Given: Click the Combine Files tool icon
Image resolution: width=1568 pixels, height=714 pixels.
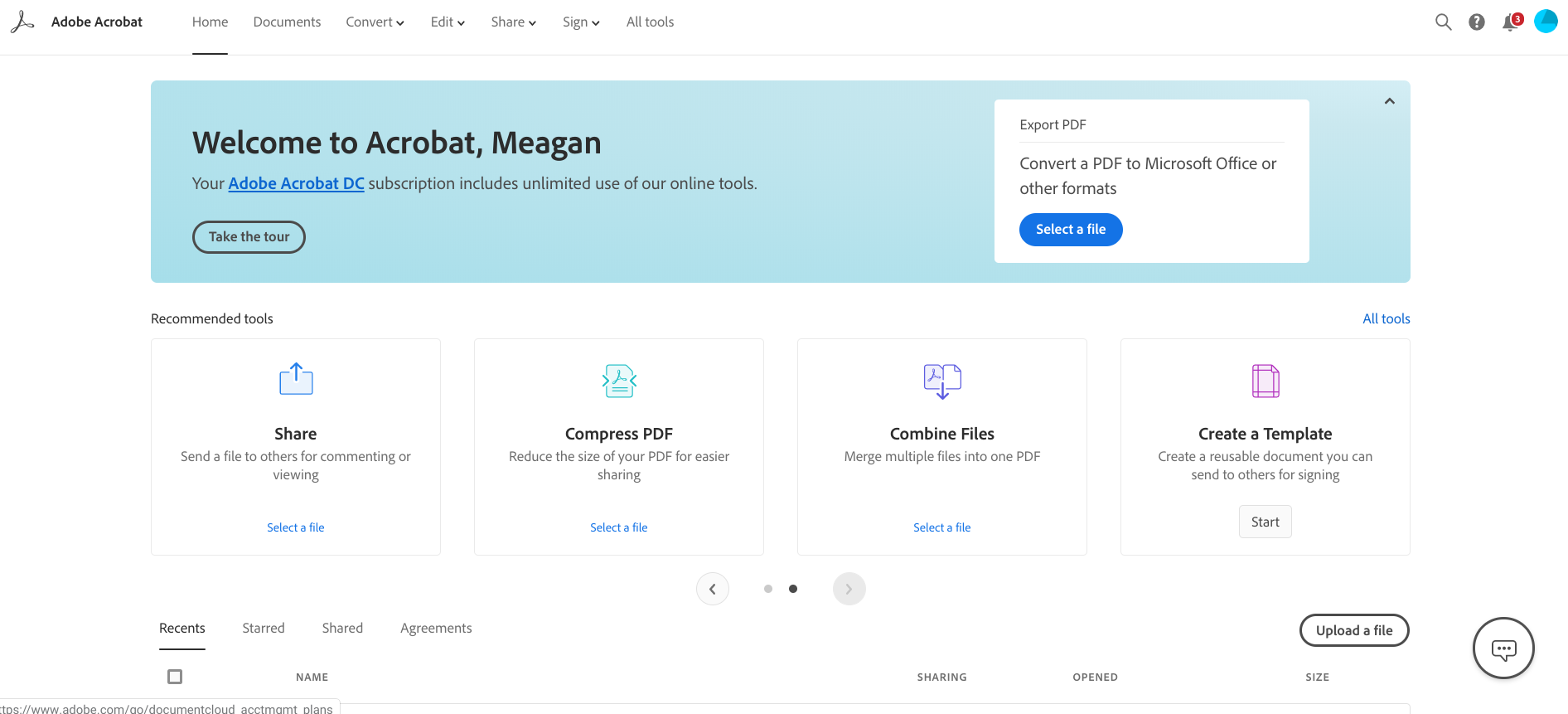Looking at the screenshot, I should (942, 381).
